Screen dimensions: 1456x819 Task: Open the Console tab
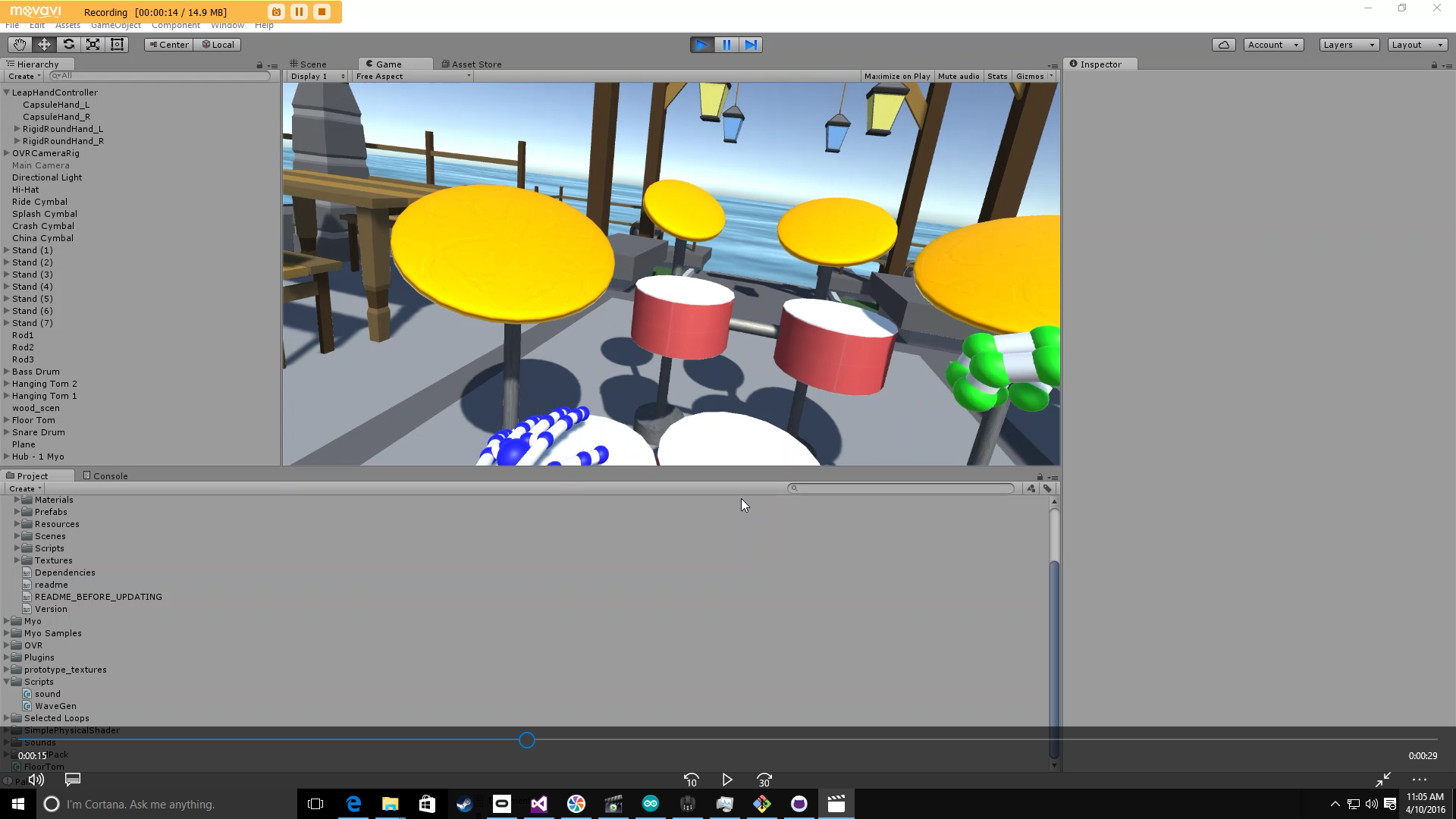click(106, 476)
